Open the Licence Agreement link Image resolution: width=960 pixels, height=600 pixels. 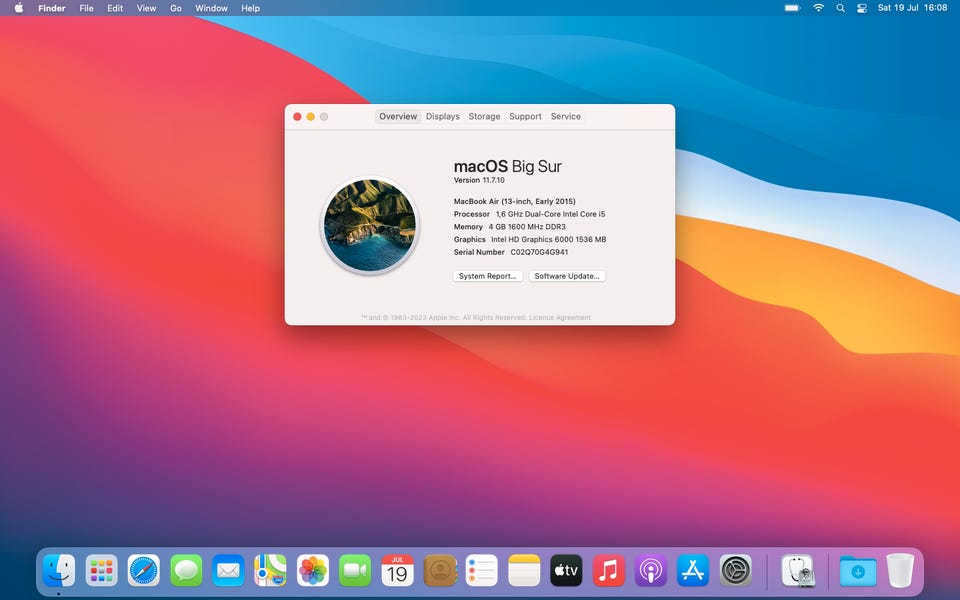[561, 318]
